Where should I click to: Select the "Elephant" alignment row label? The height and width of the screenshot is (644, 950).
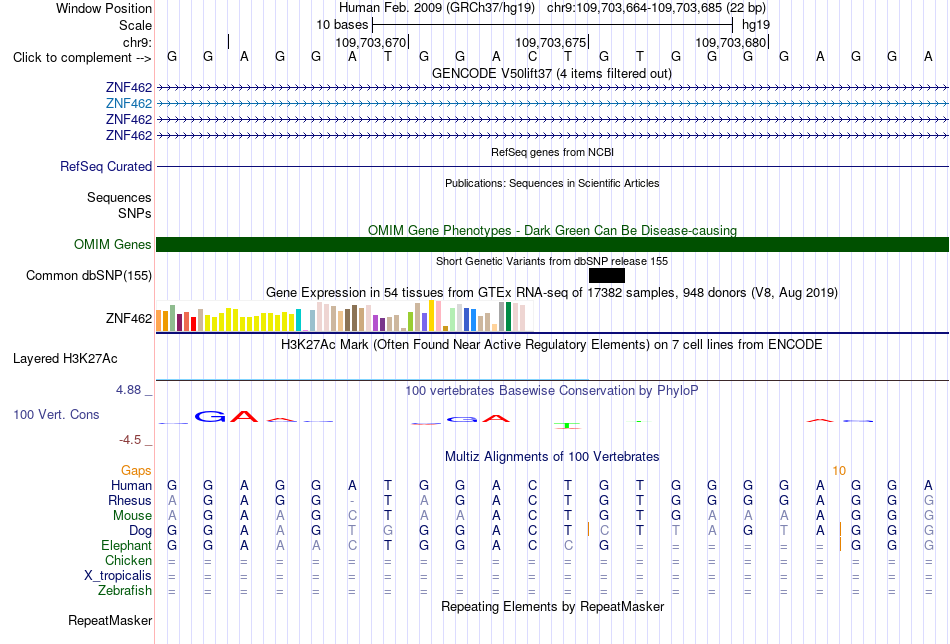(x=126, y=546)
